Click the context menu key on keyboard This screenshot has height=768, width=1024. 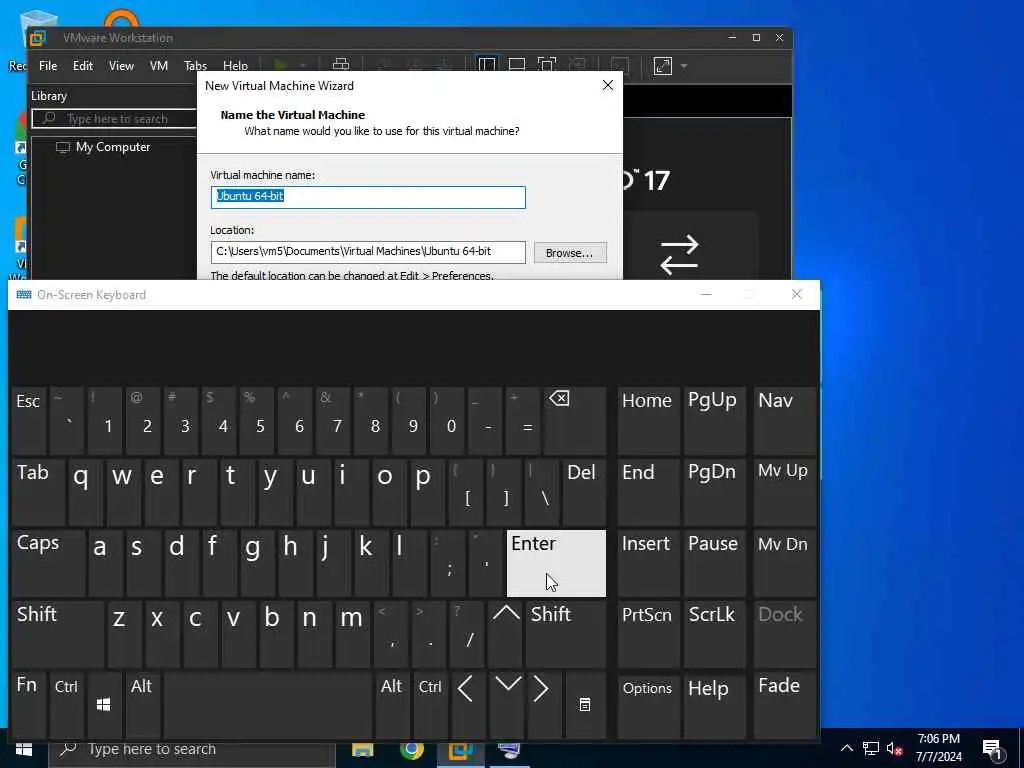click(x=585, y=705)
